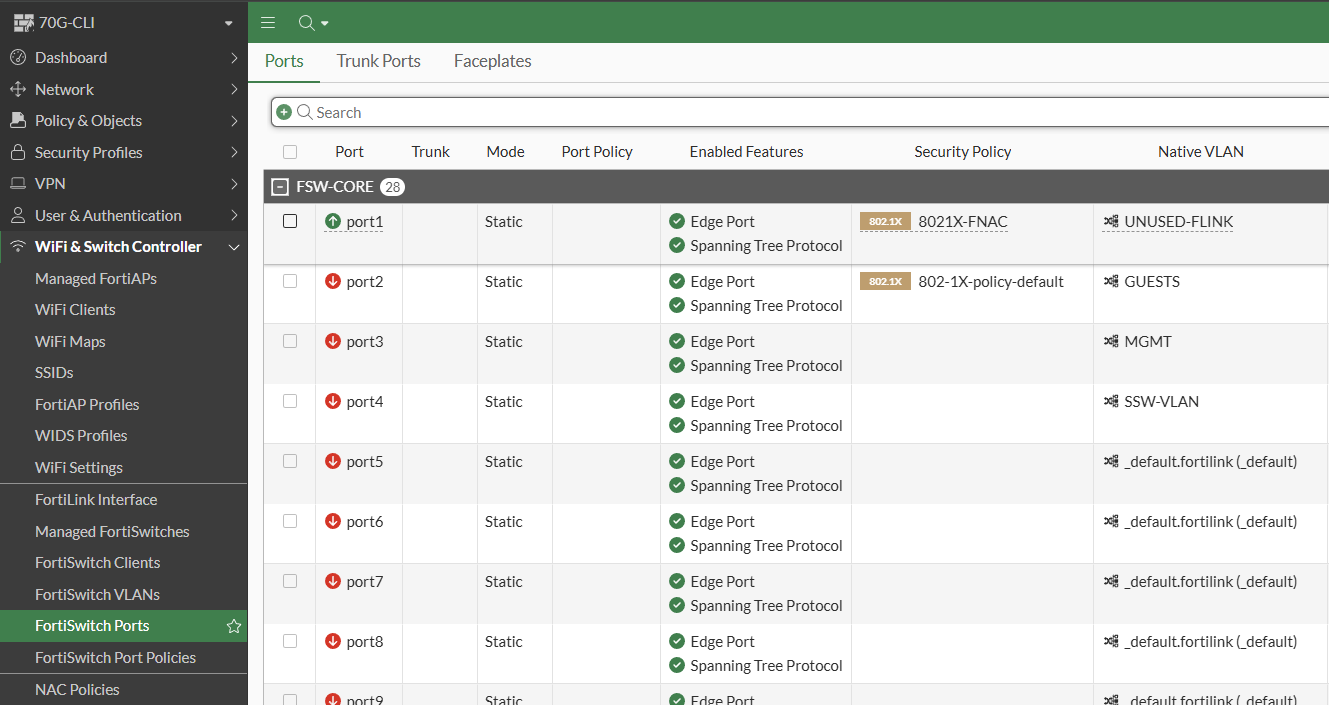Viewport: 1329px width, 705px height.
Task: Click the 802.1X badge next to 8021X-FNAC
Action: click(x=885, y=221)
